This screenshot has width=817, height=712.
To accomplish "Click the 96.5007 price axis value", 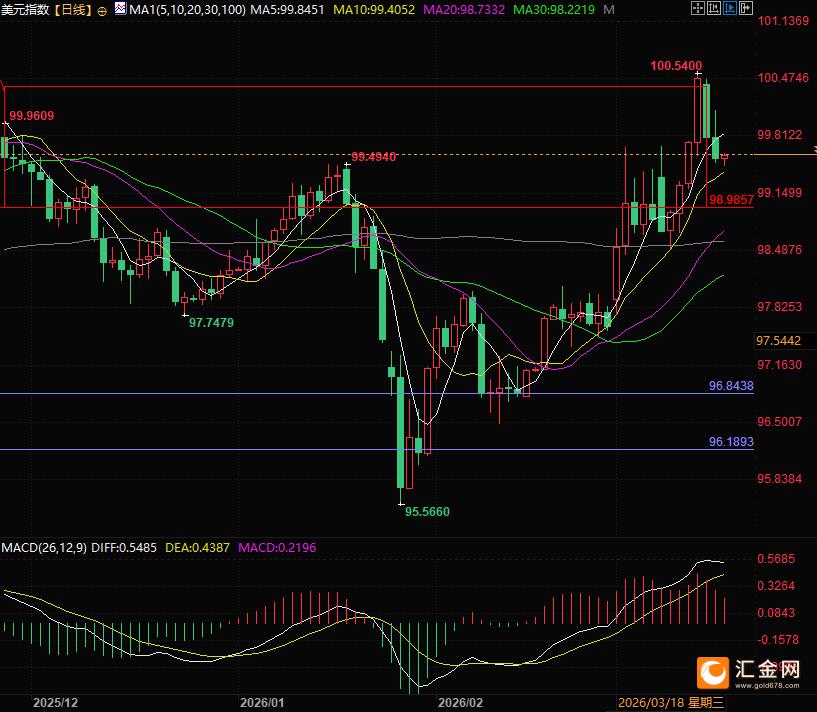I will click(x=780, y=421).
